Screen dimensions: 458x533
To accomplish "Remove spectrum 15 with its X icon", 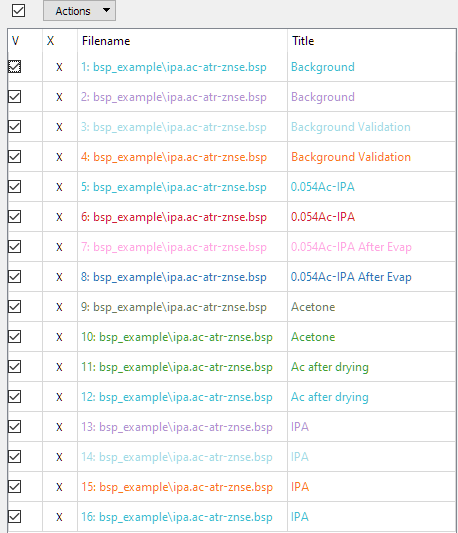I will (59, 487).
